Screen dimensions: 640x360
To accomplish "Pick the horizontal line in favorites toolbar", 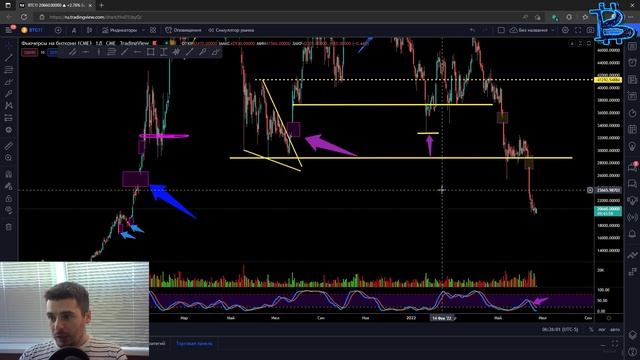I will pyautogui.click(x=86, y=52).
